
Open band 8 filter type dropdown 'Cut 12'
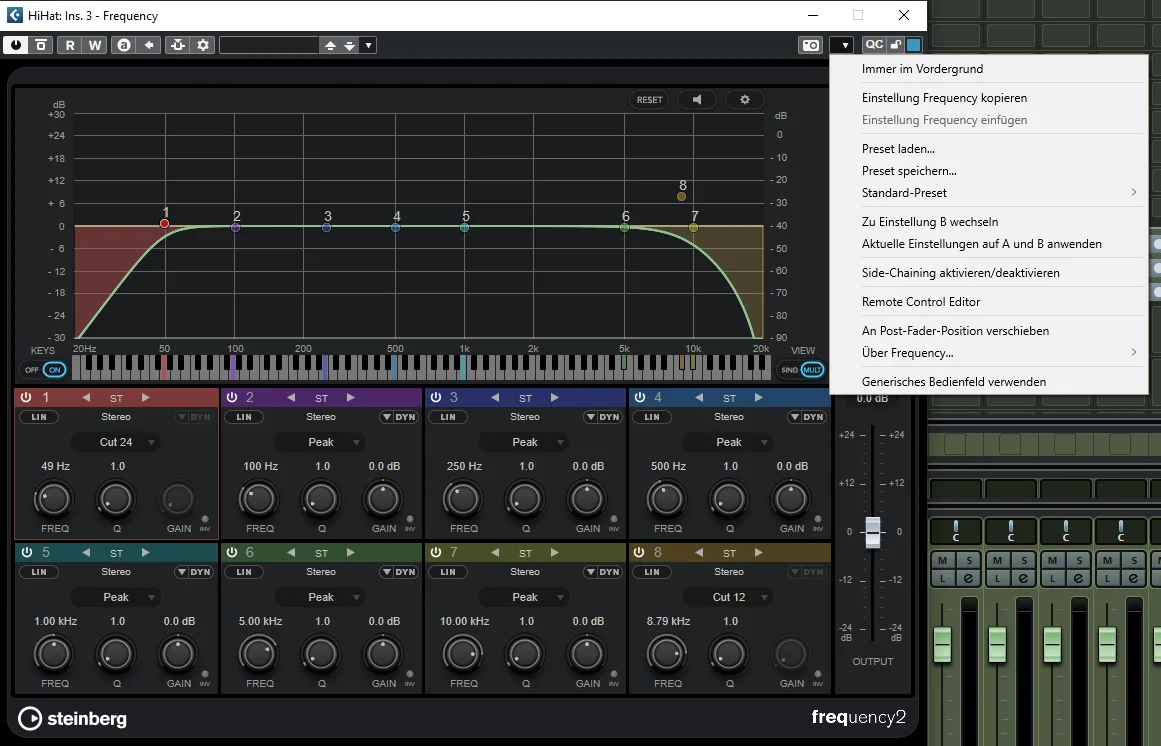(x=729, y=597)
